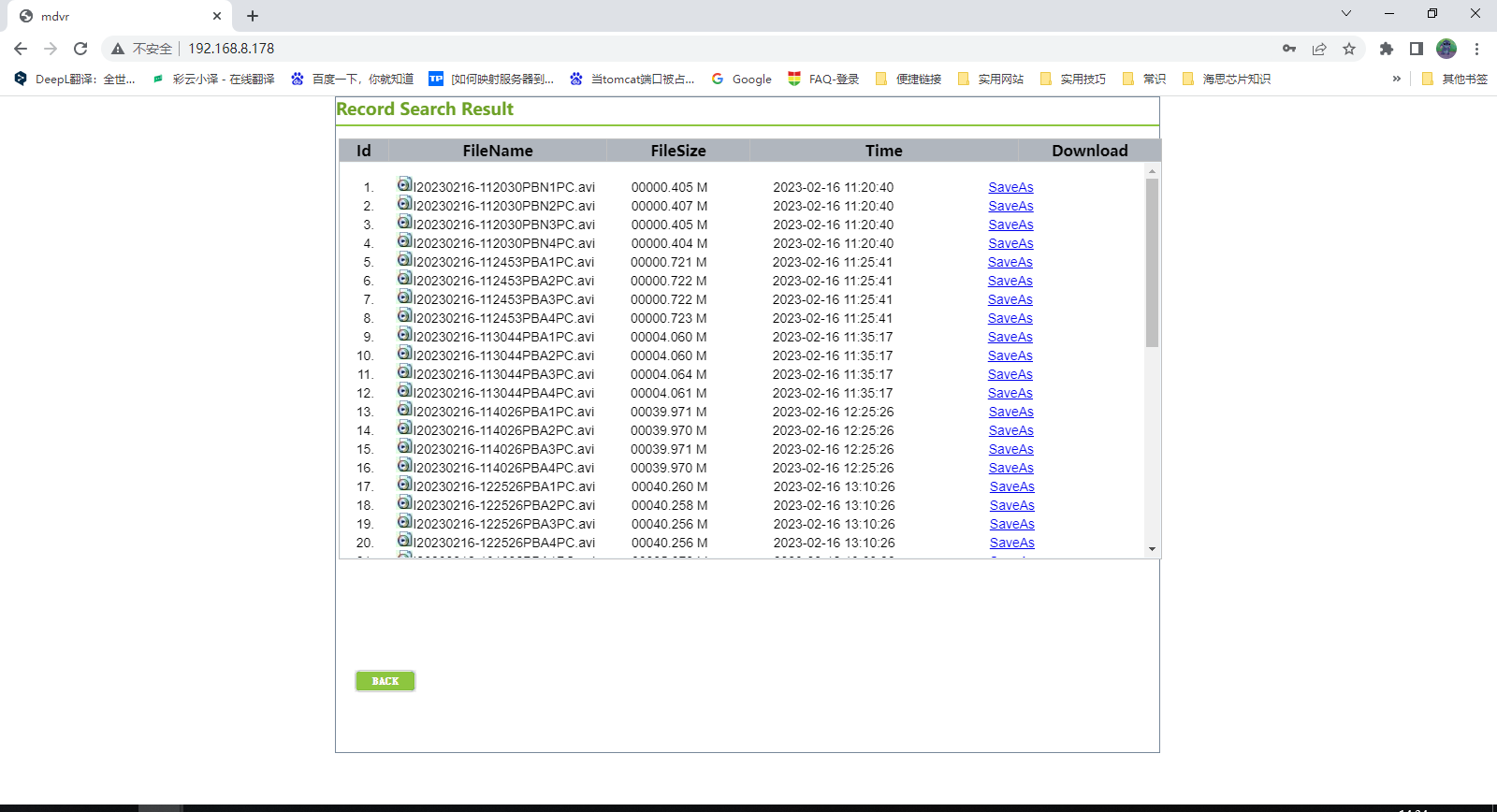
Task: Open the Google bookmark
Action: (742, 79)
